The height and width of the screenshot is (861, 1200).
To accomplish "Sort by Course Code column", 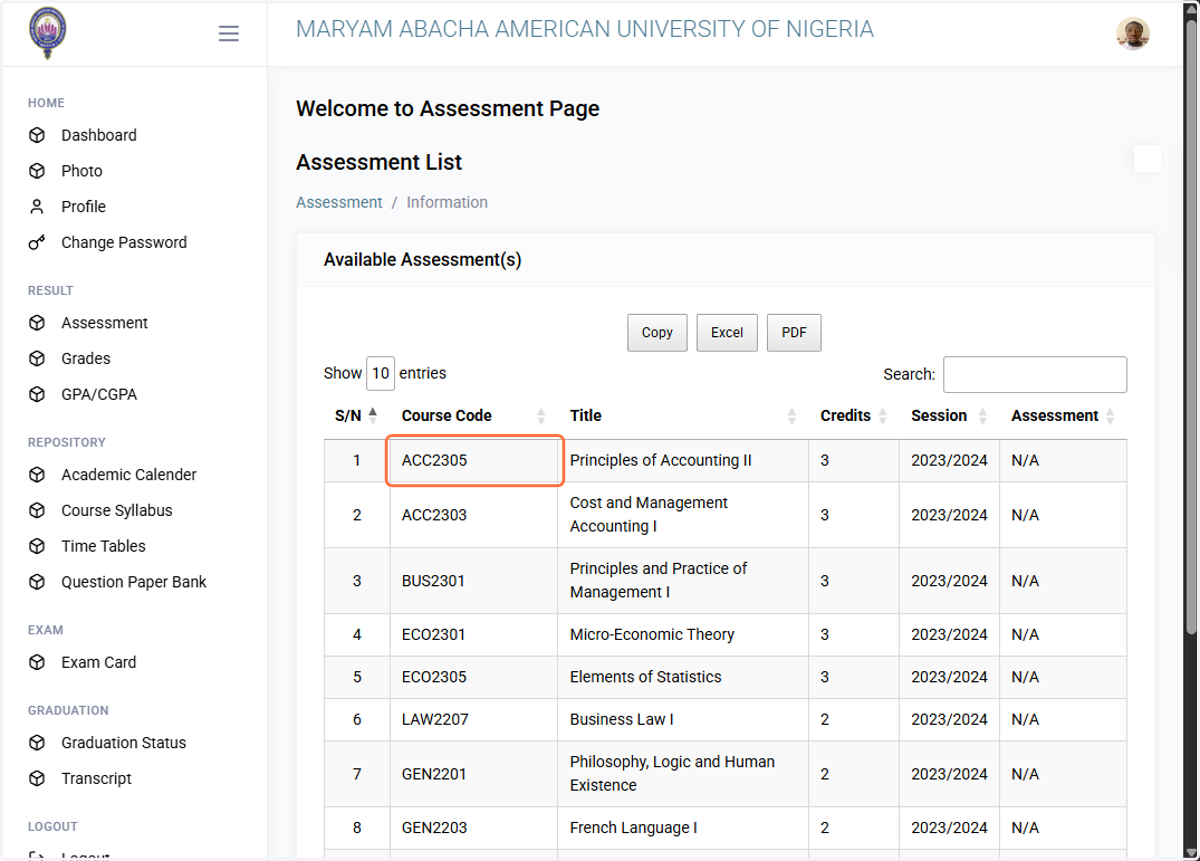I will pos(474,416).
